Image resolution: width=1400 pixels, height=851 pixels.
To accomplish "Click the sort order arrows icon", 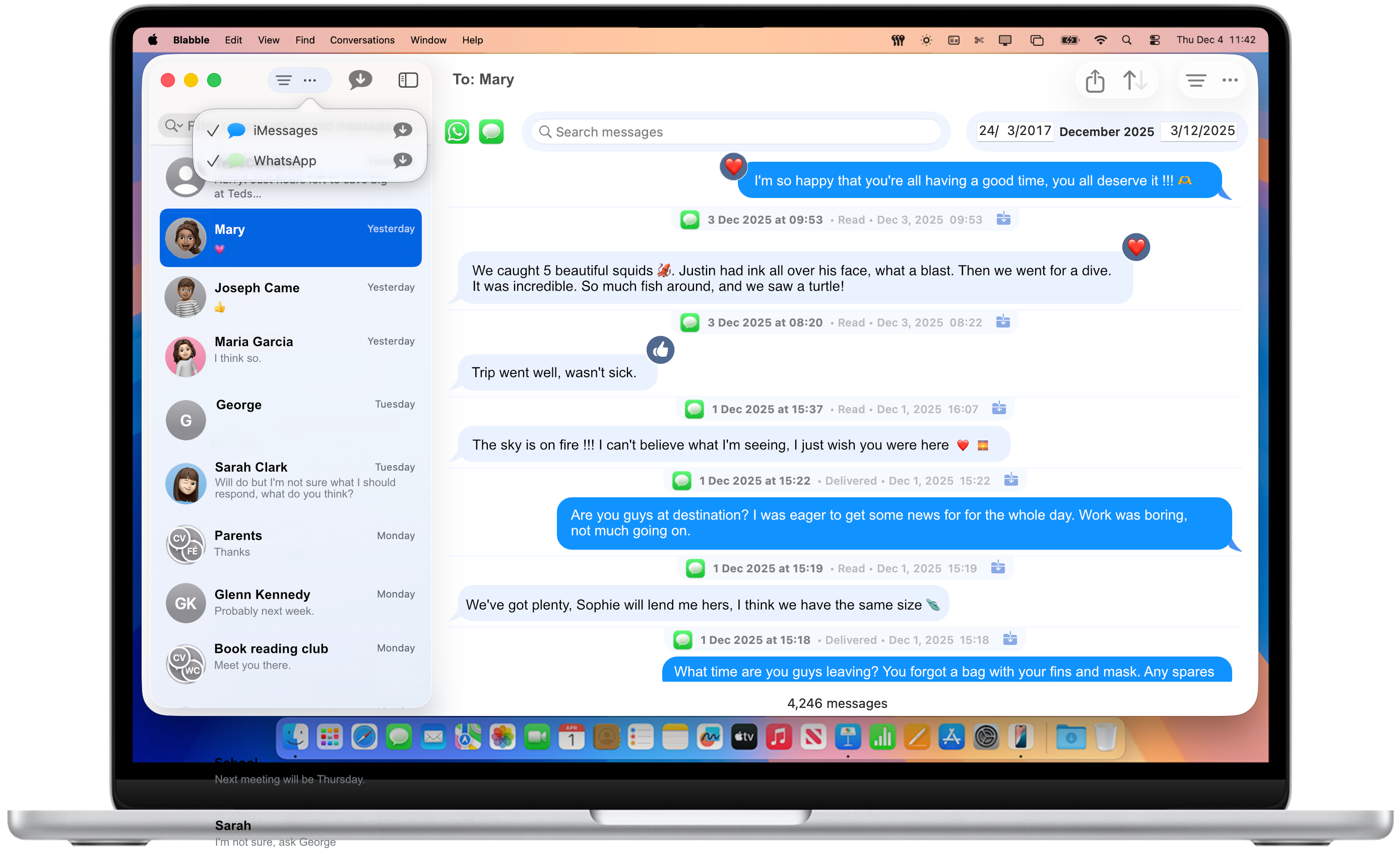I will click(1135, 80).
